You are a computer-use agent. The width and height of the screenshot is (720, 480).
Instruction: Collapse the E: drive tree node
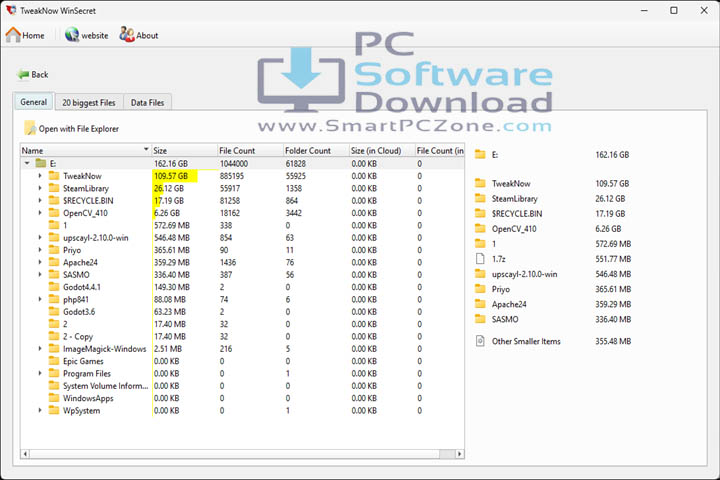(x=27, y=164)
